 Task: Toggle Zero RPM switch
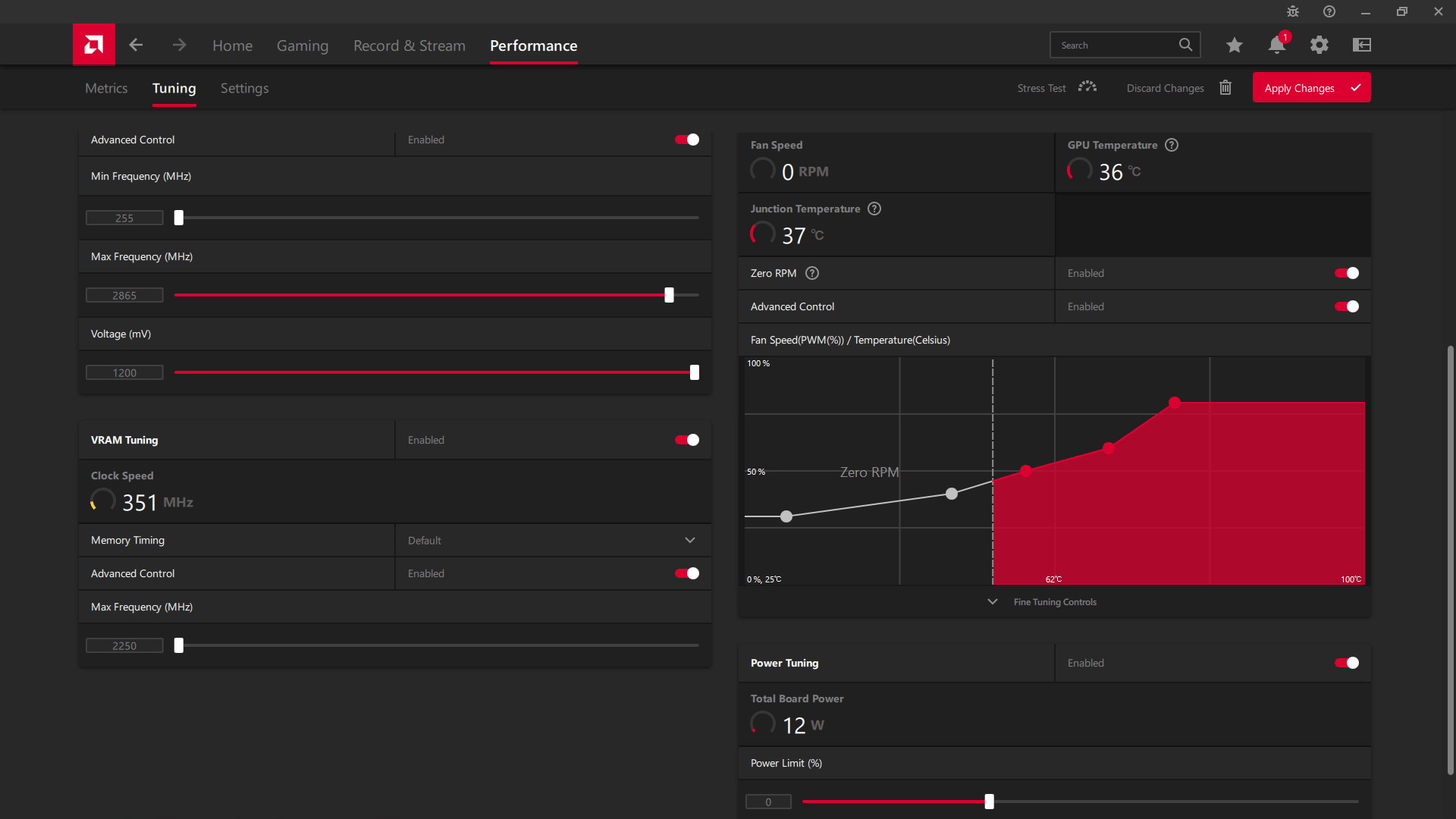pos(1347,273)
